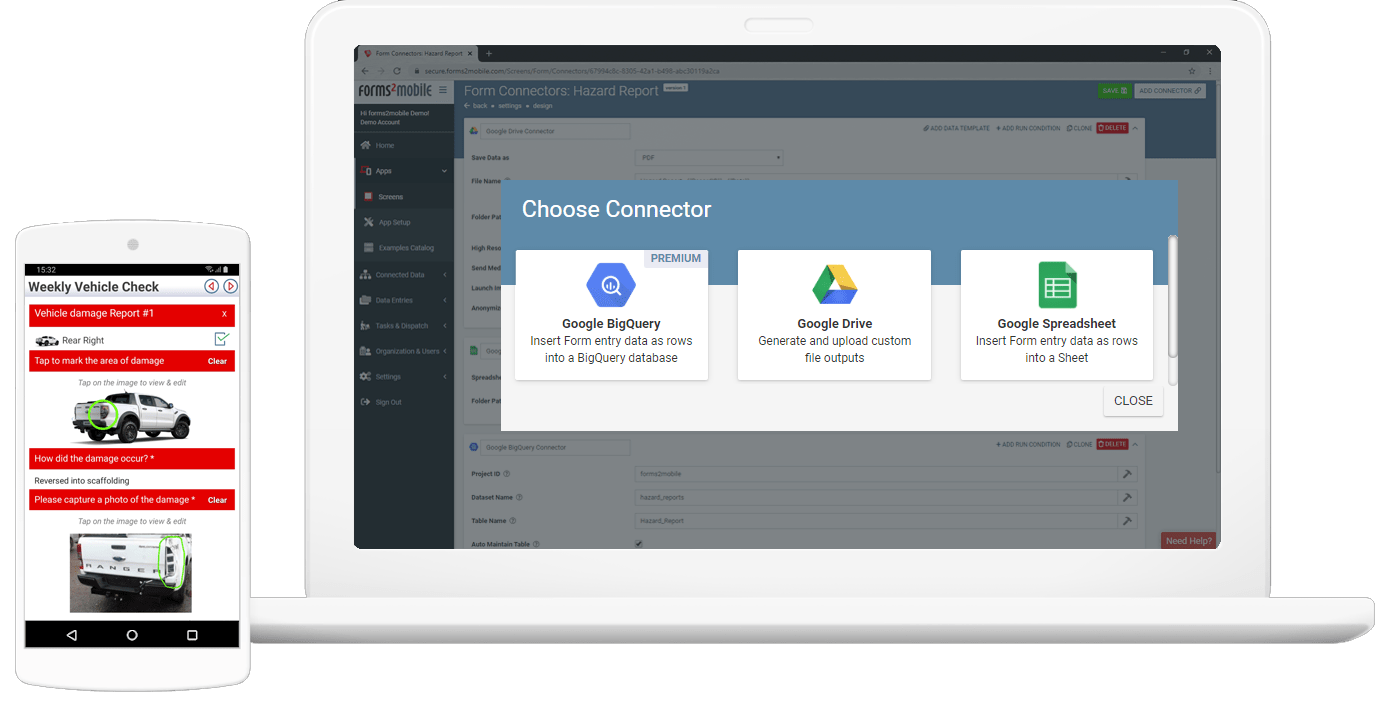
Task: Open Home in the sidebar
Action: coord(404,145)
